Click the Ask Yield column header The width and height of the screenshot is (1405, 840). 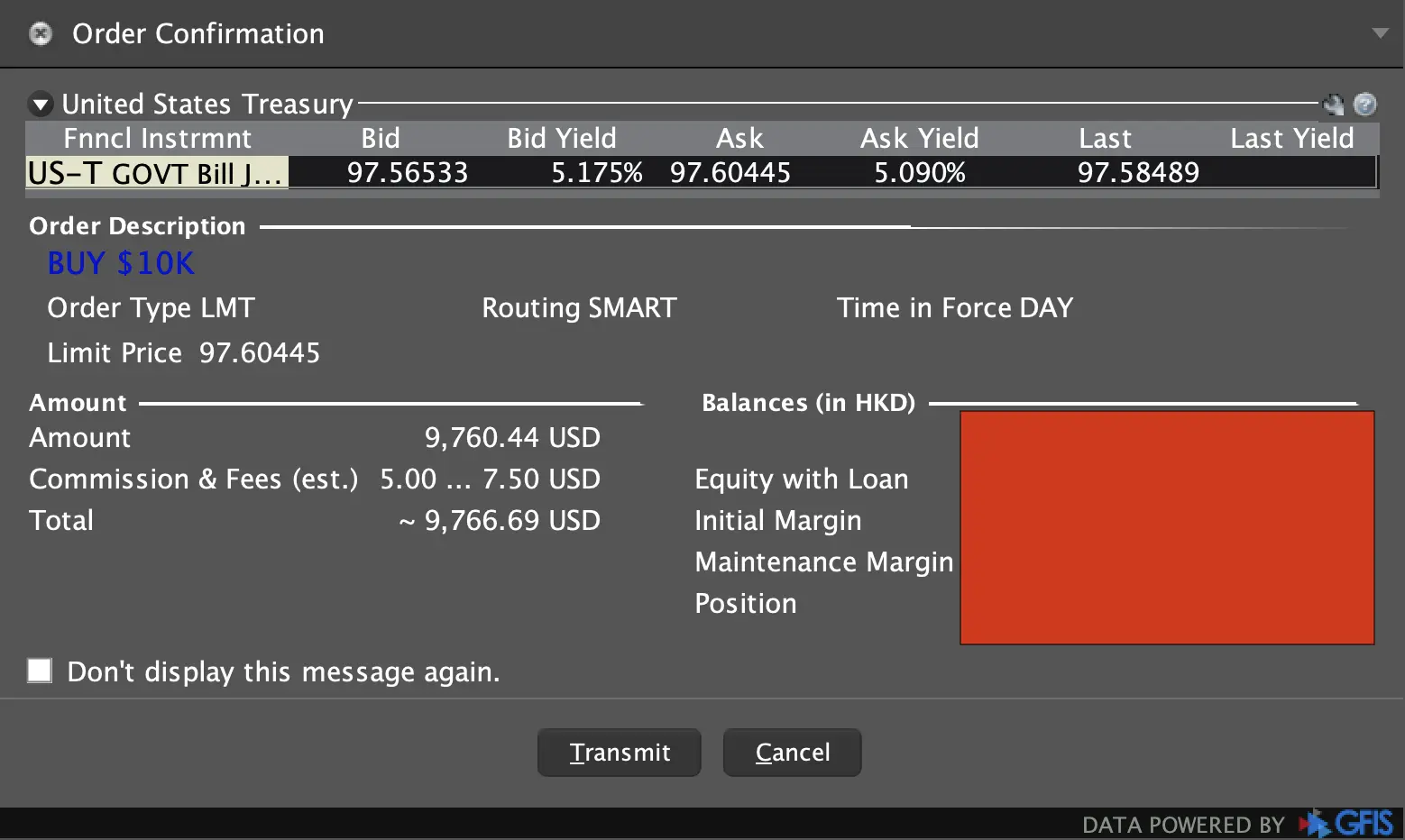click(919, 138)
